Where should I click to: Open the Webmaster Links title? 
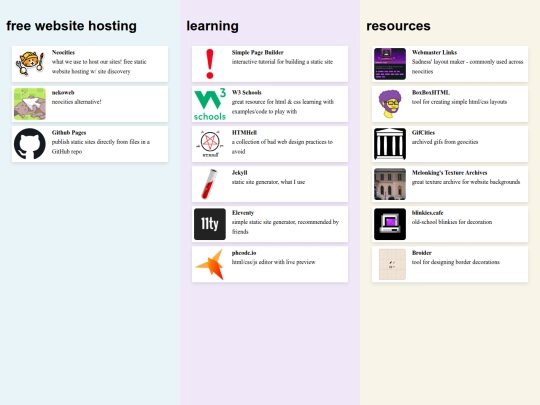tap(434, 52)
